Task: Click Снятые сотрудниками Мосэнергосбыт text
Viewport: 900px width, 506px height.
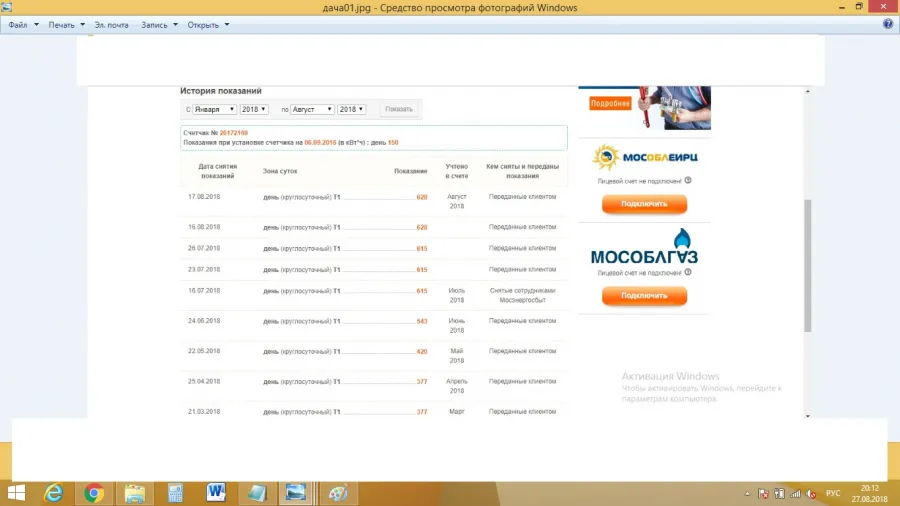Action: (522, 295)
